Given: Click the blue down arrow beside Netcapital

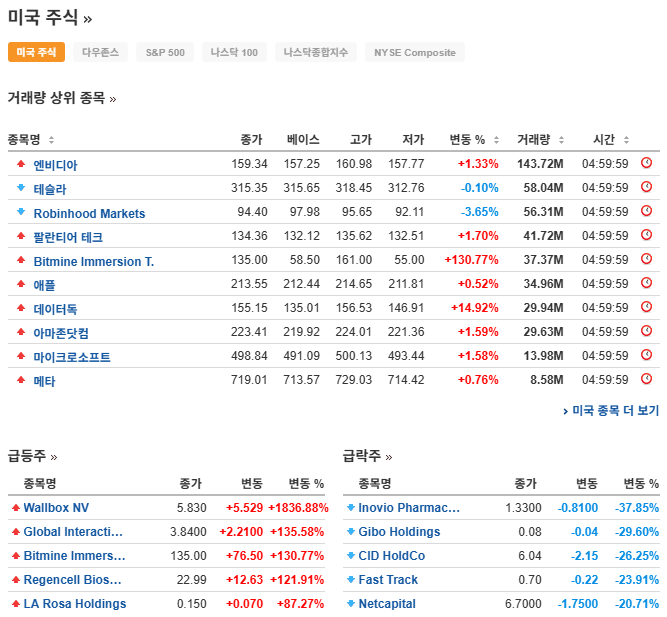Looking at the screenshot, I should click(x=351, y=603).
